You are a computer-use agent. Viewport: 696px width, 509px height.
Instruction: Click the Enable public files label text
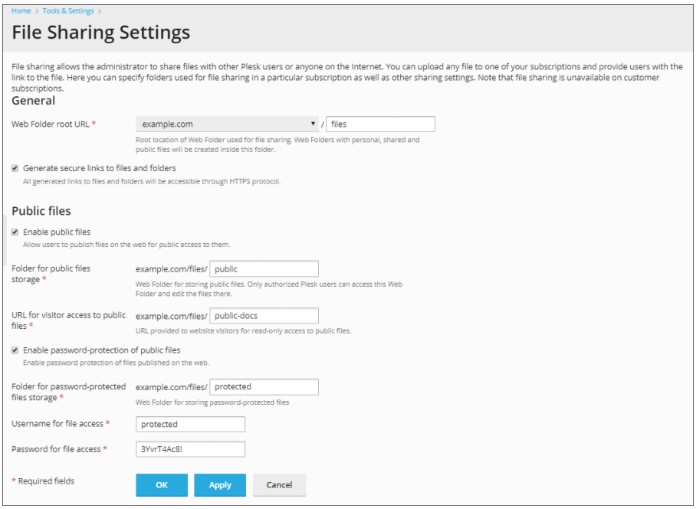(57, 232)
